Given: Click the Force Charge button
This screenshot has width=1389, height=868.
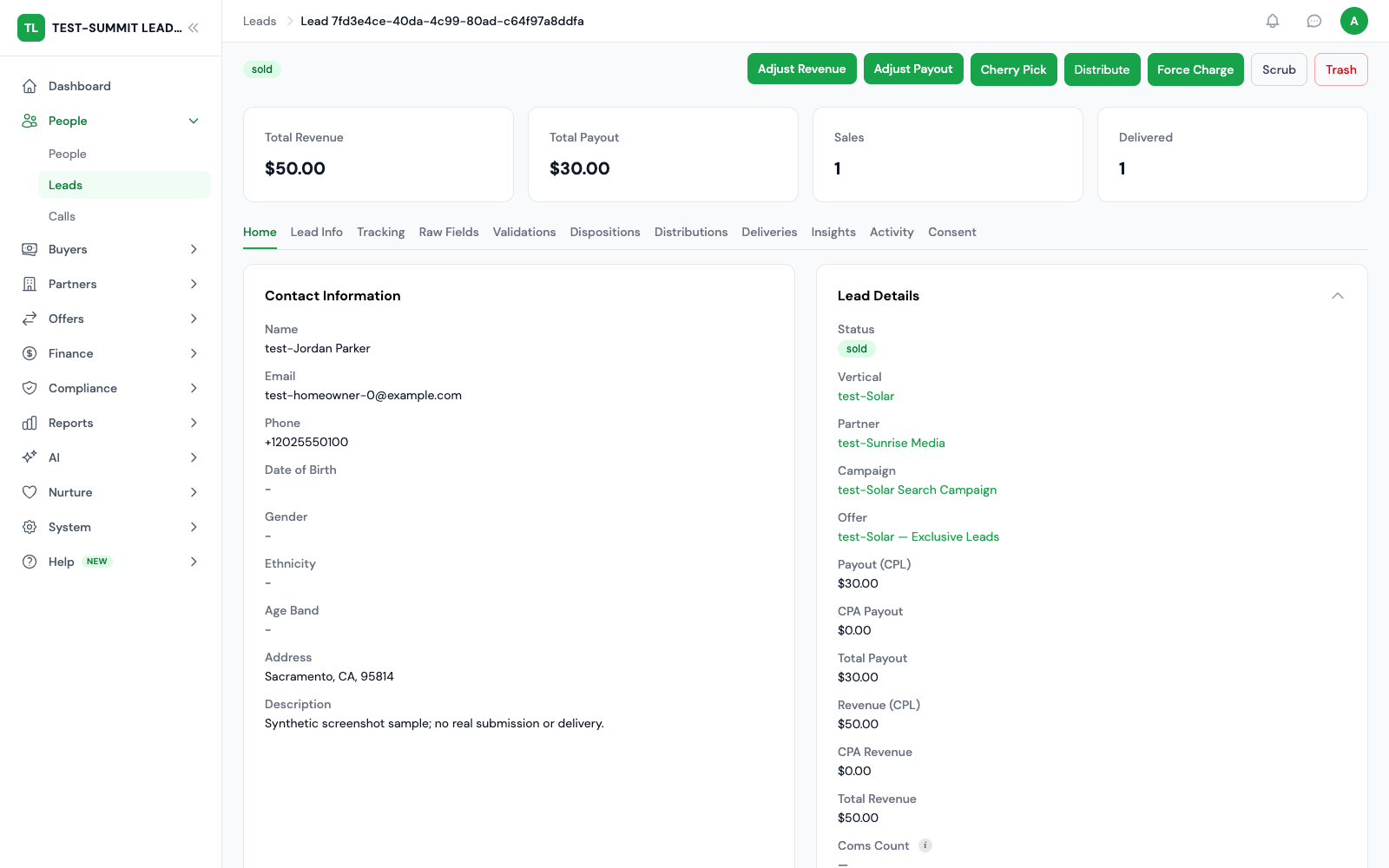Looking at the screenshot, I should tap(1195, 69).
